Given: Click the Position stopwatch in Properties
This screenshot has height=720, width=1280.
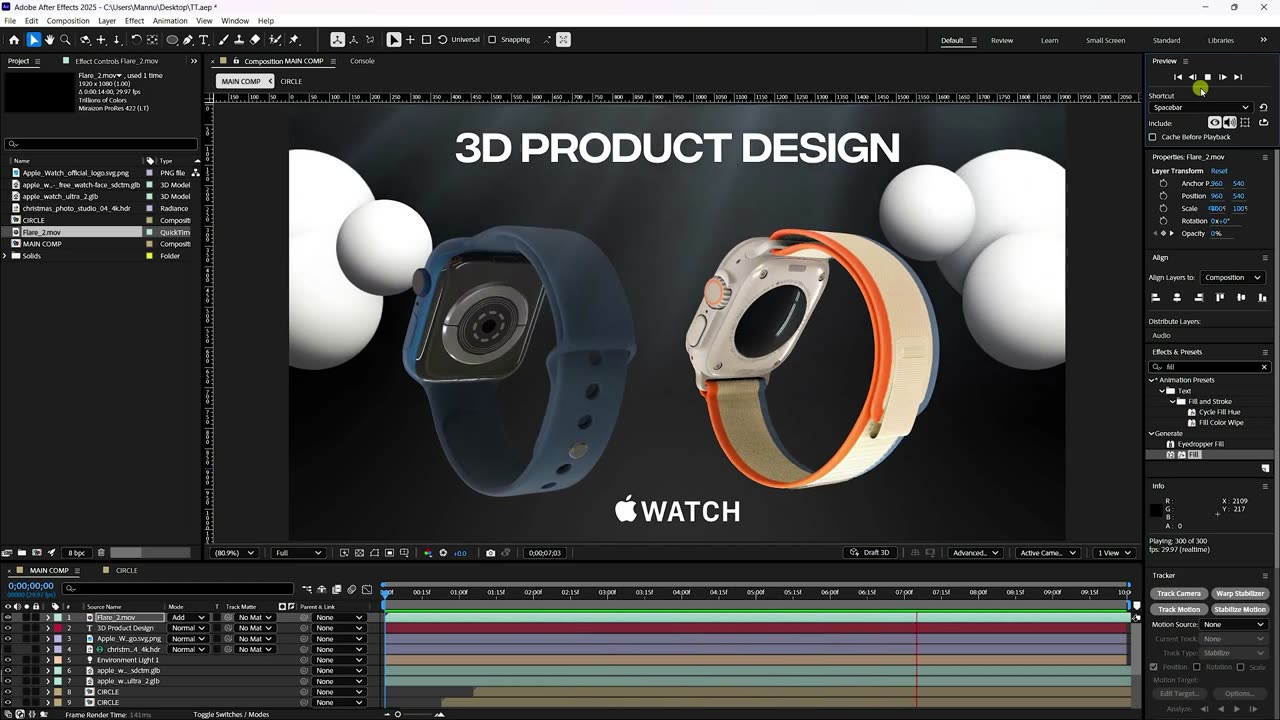Looking at the screenshot, I should (x=1163, y=196).
